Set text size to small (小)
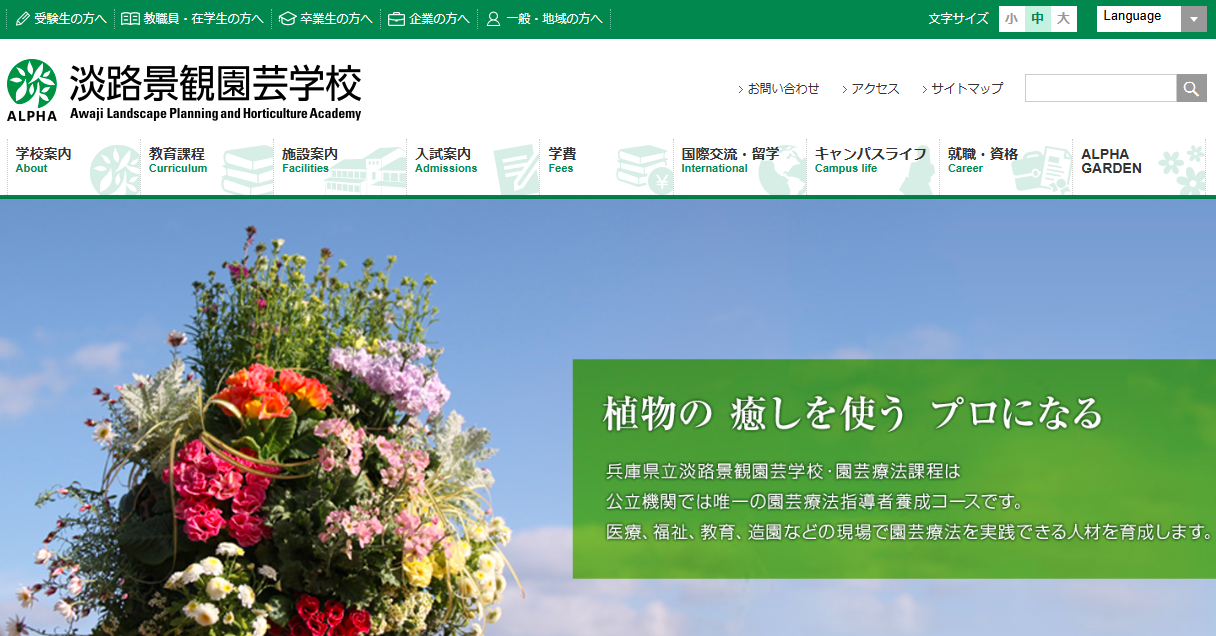The width and height of the screenshot is (1216, 636). tap(1012, 19)
